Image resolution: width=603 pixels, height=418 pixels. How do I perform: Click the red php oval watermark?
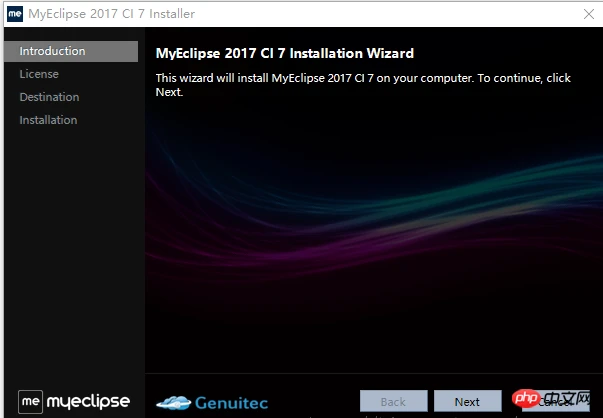click(x=526, y=399)
